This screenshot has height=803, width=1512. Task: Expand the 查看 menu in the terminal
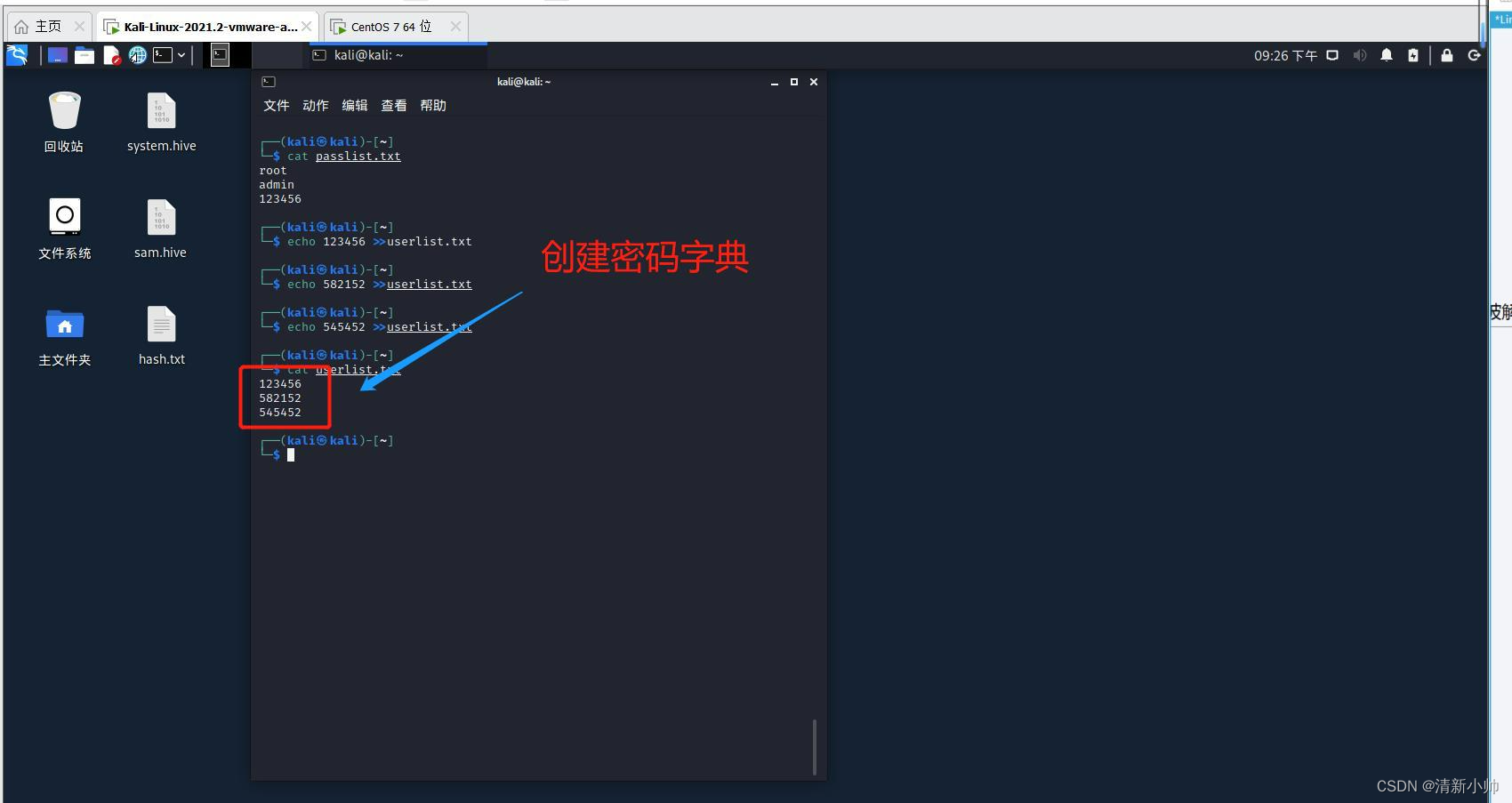tap(393, 105)
